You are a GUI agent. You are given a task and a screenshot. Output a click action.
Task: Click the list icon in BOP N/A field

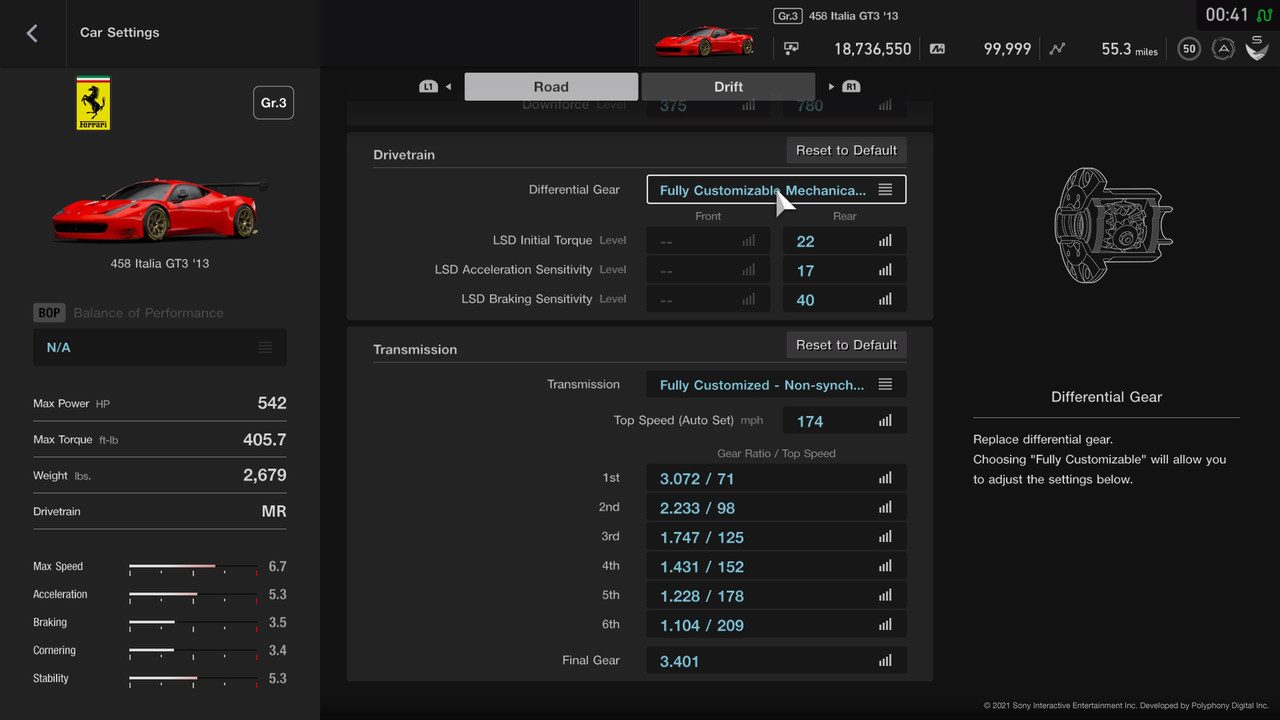click(265, 348)
